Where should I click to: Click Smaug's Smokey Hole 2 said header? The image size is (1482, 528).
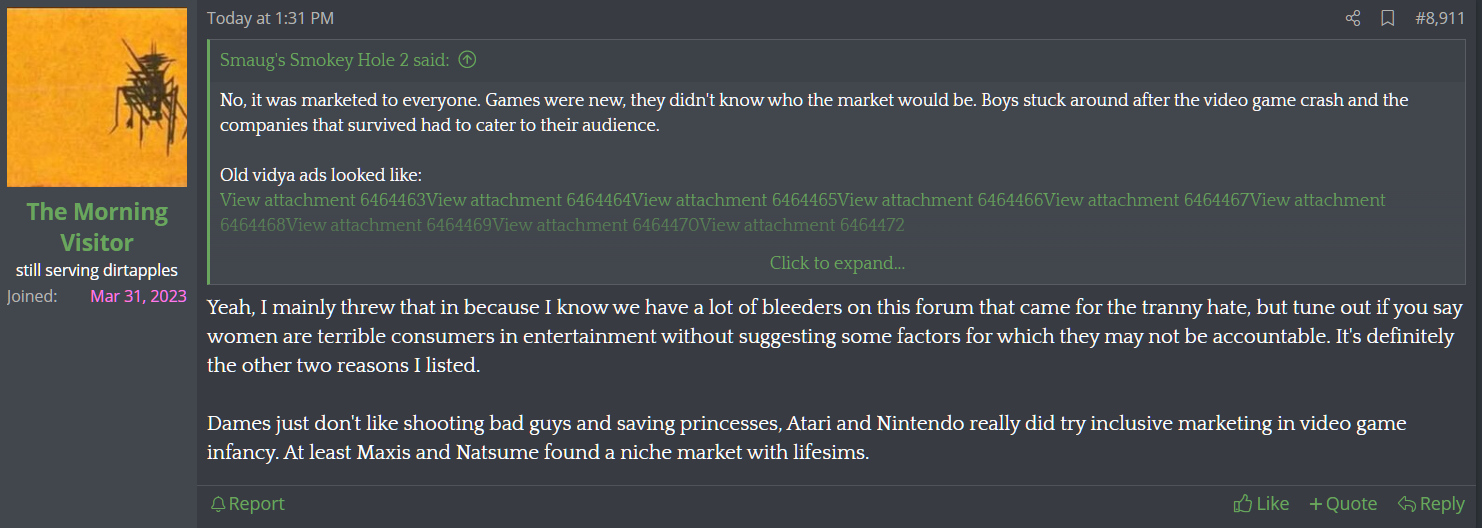[335, 60]
